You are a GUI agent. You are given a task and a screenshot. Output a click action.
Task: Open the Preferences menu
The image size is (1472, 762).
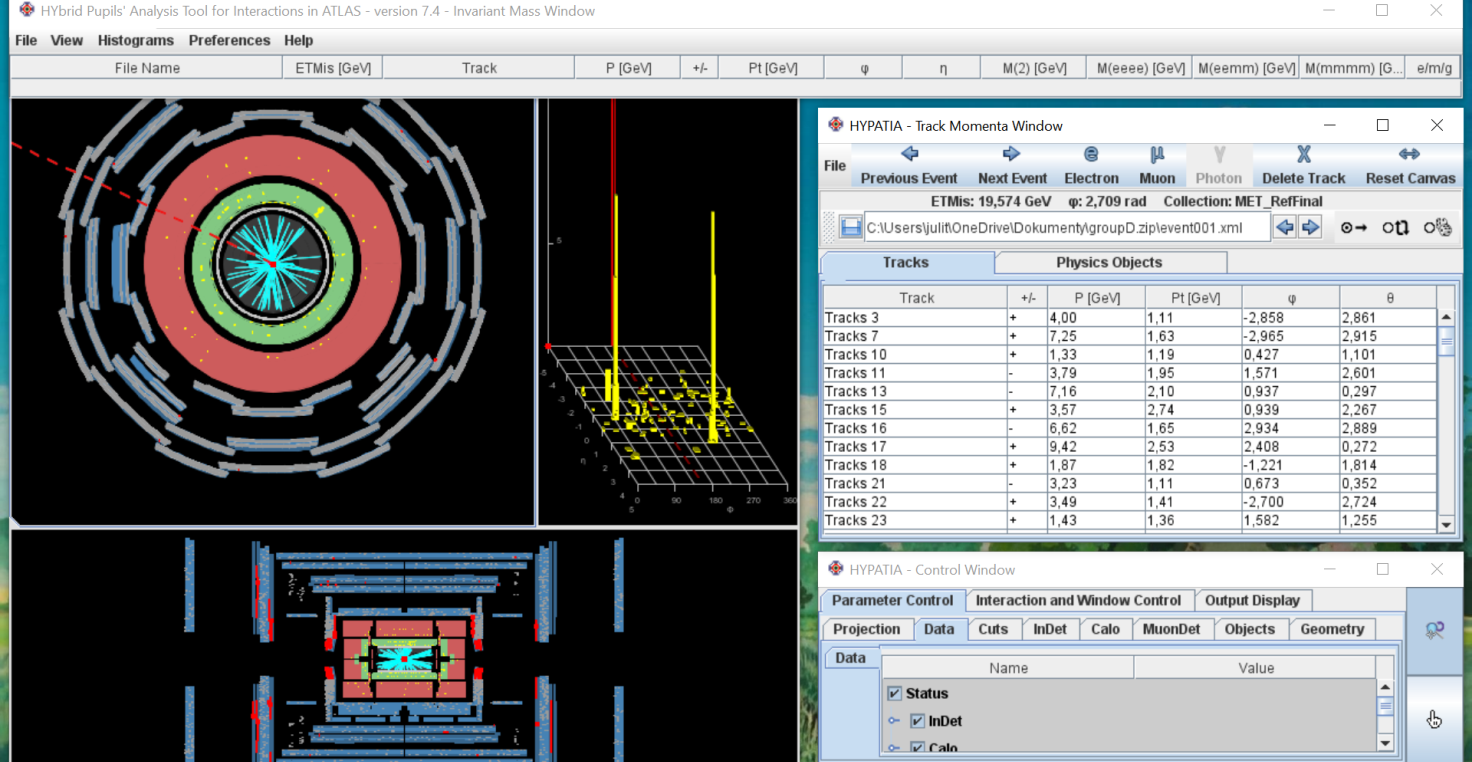click(229, 40)
